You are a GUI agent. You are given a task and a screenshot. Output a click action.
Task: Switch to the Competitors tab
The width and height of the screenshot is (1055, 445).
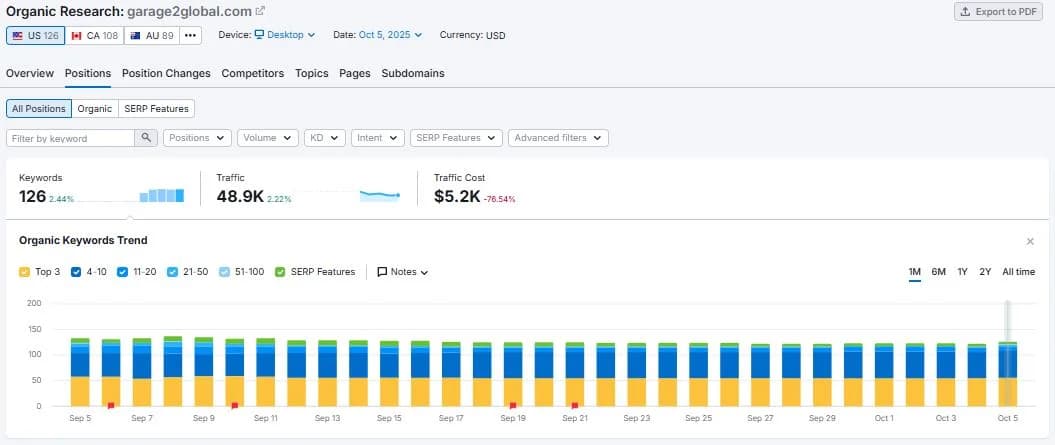252,73
